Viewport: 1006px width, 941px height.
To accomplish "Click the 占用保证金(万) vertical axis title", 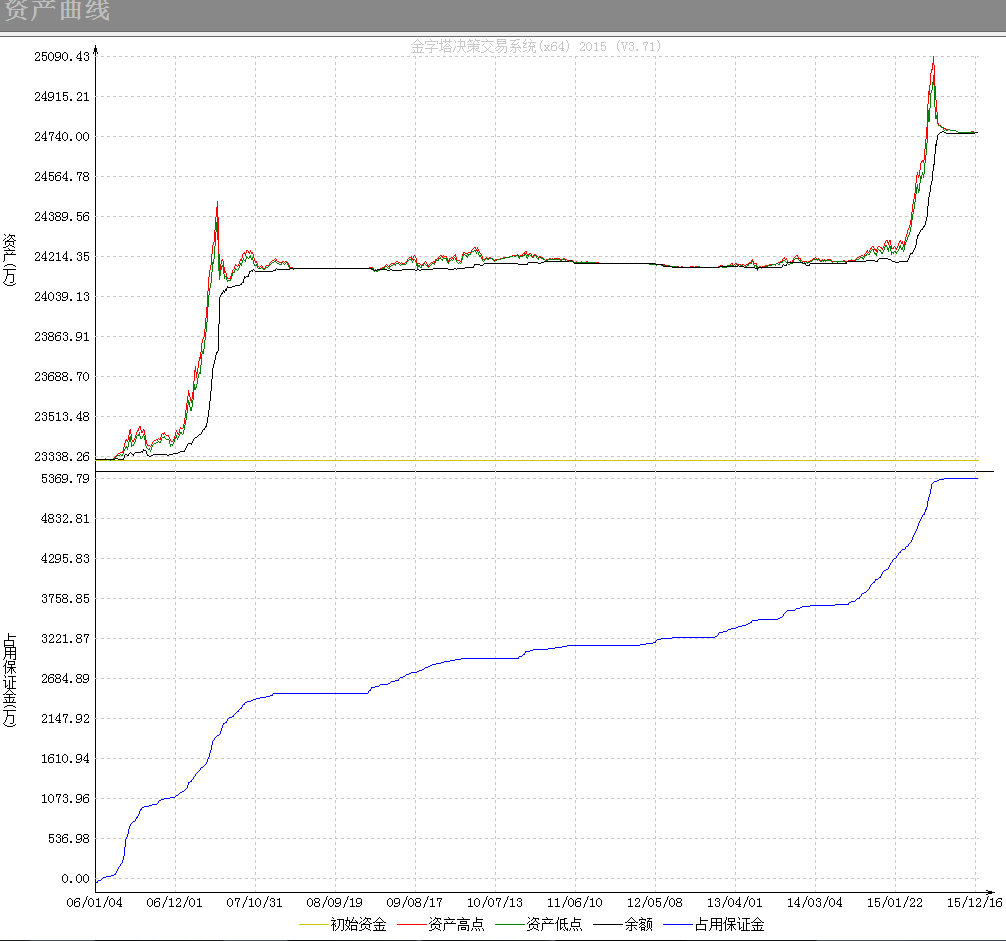I will click(x=9, y=680).
